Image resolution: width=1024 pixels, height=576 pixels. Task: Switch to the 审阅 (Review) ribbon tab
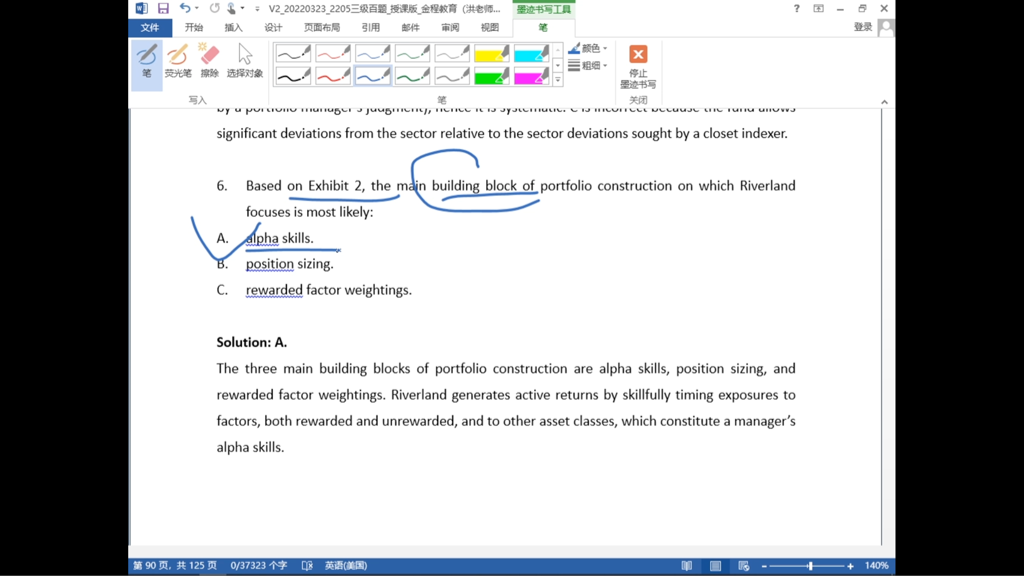450,28
